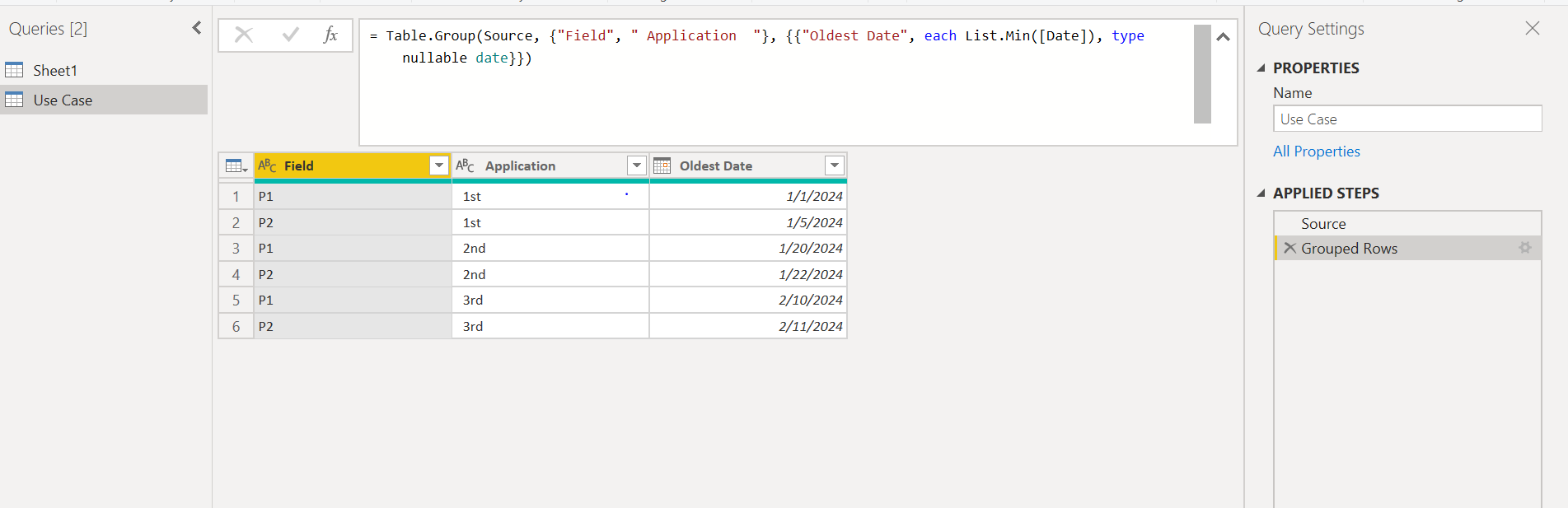The height and width of the screenshot is (508, 1568).
Task: Select row number 2 in the grid
Action: pyautogui.click(x=236, y=222)
